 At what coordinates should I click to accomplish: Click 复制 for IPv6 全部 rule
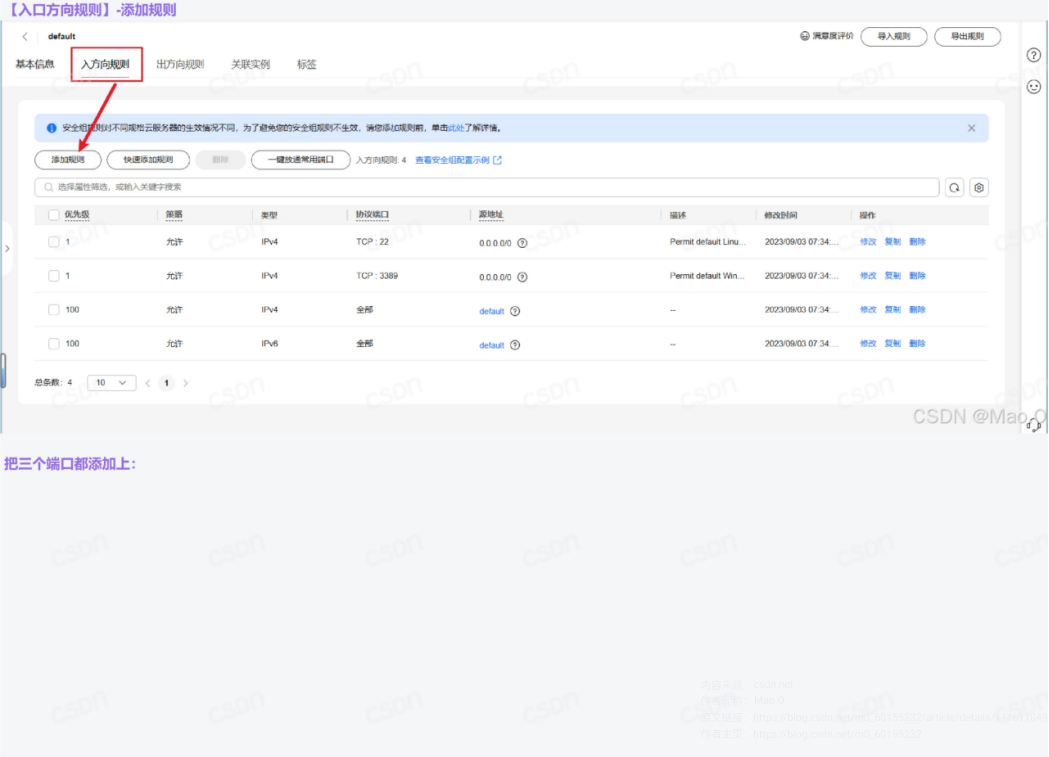pyautogui.click(x=892, y=344)
